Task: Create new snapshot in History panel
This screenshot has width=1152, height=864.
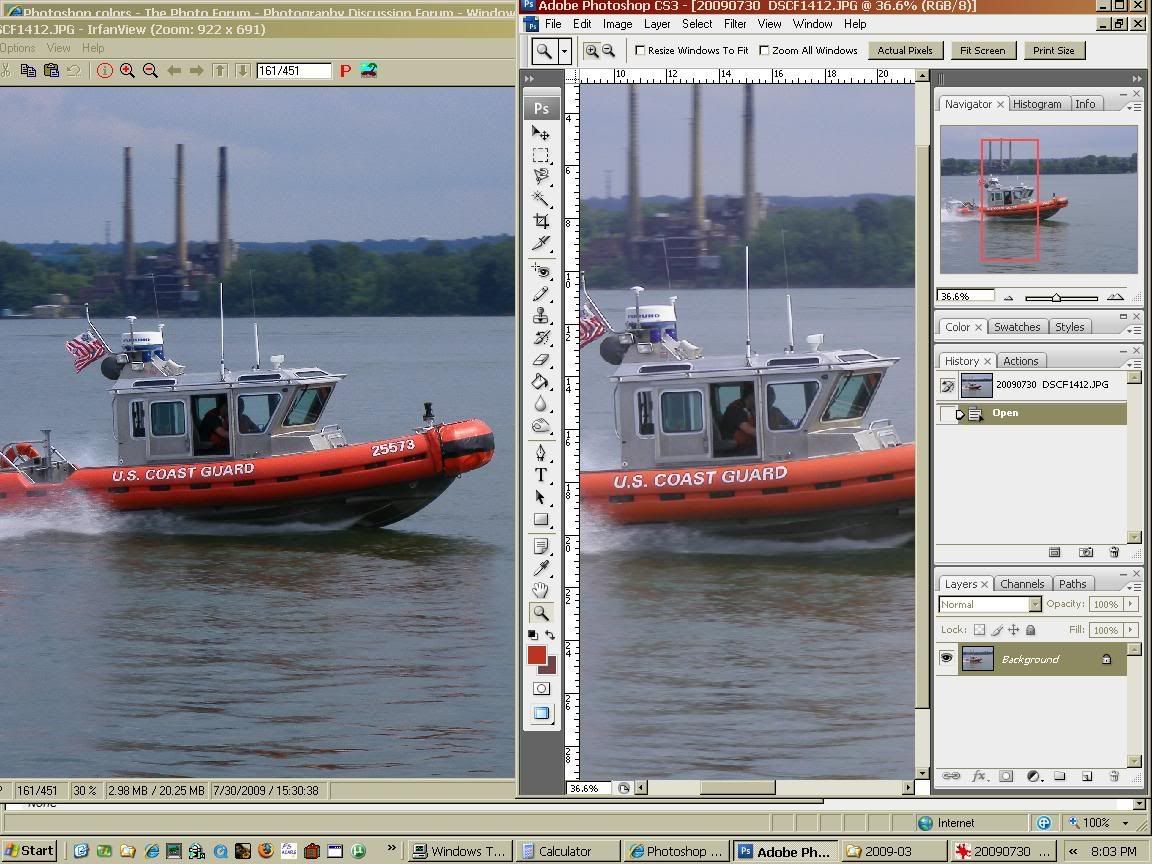Action: click(1086, 552)
